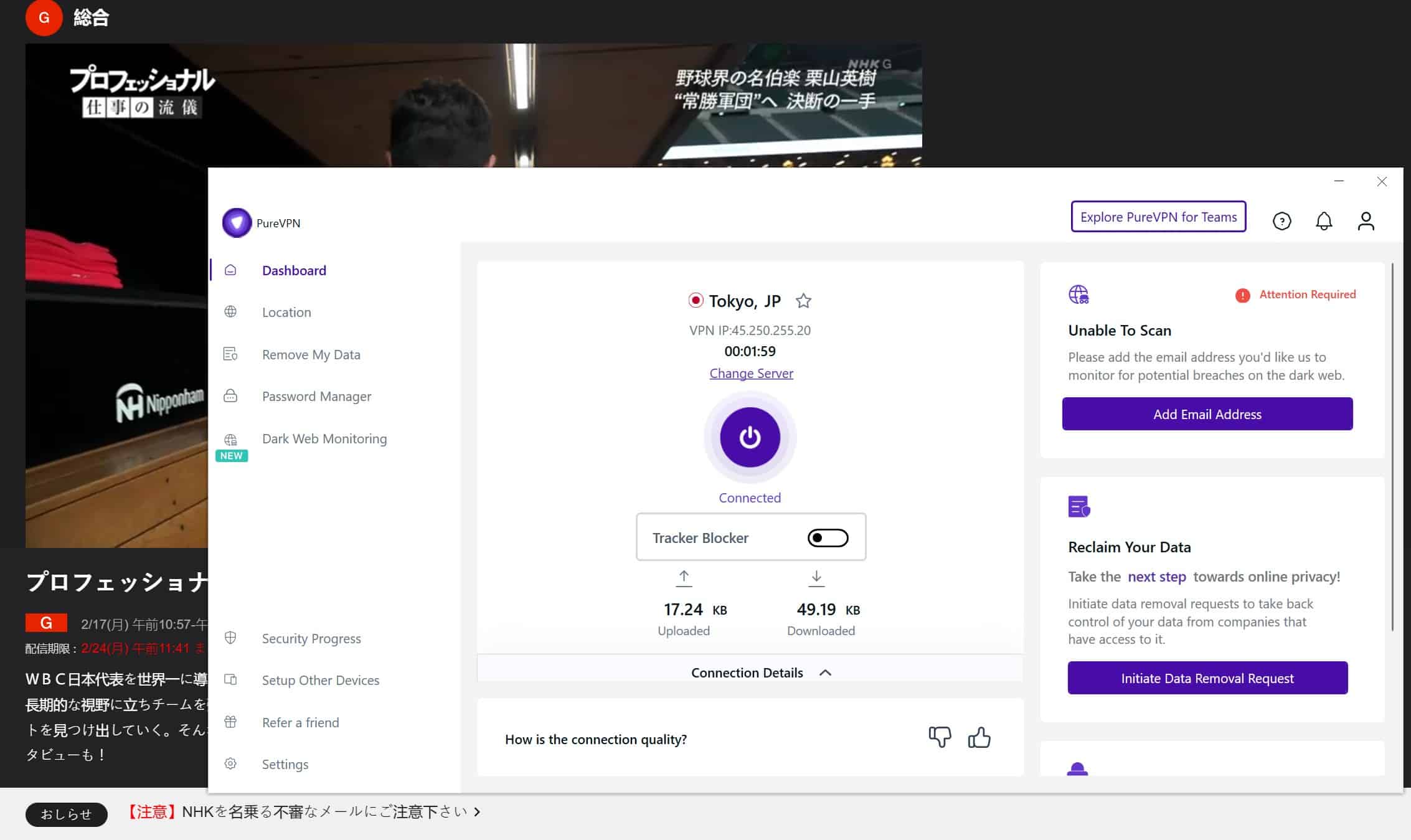Click Explore PureVPN for Teams button
1411x840 pixels.
click(x=1158, y=217)
